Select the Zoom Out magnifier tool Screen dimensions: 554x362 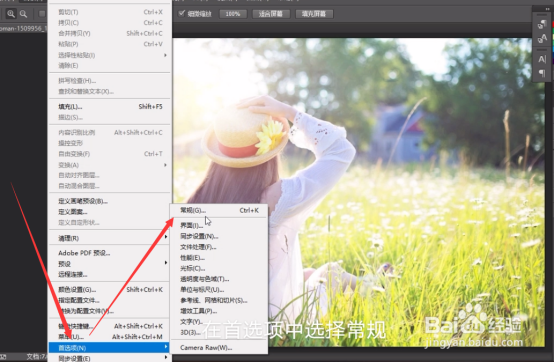(23, 14)
